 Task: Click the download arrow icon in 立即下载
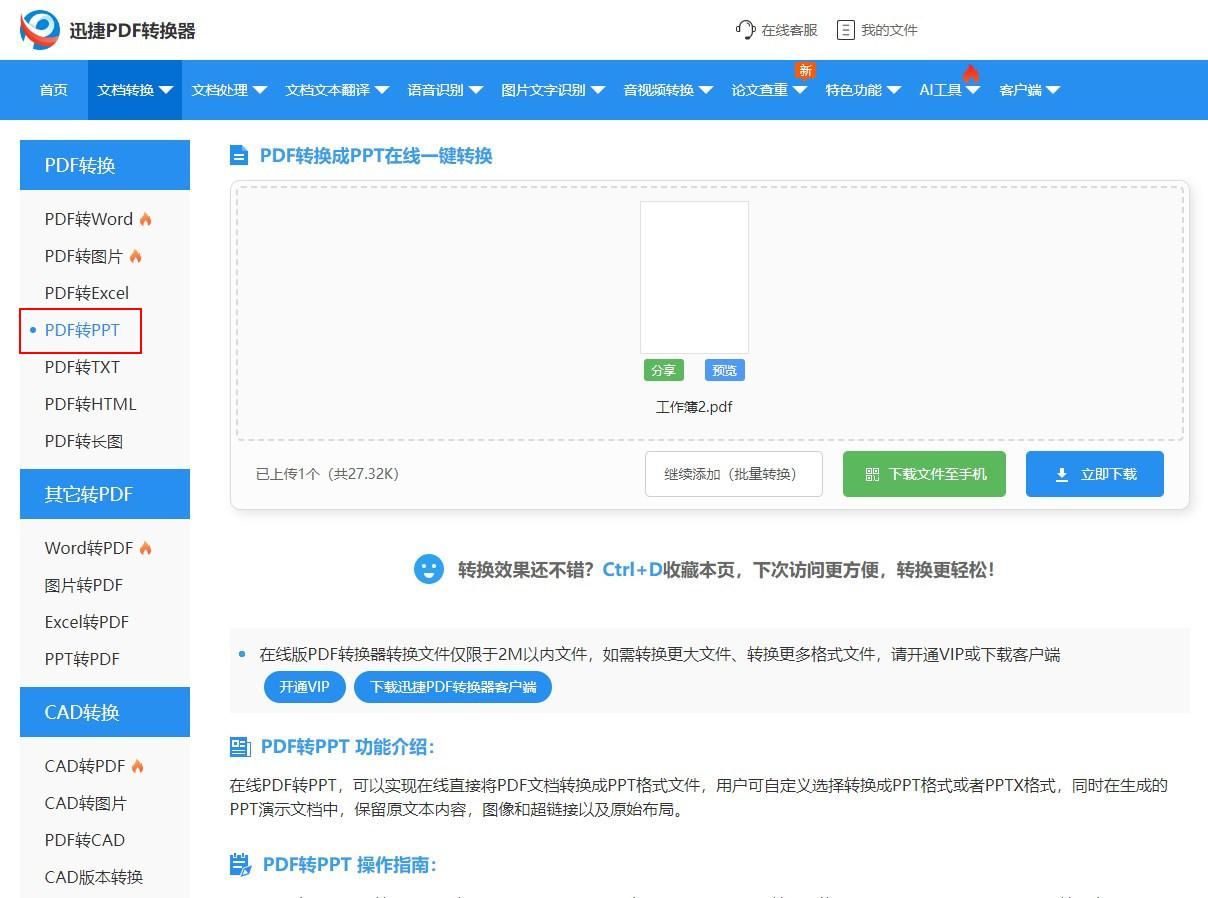[1062, 475]
